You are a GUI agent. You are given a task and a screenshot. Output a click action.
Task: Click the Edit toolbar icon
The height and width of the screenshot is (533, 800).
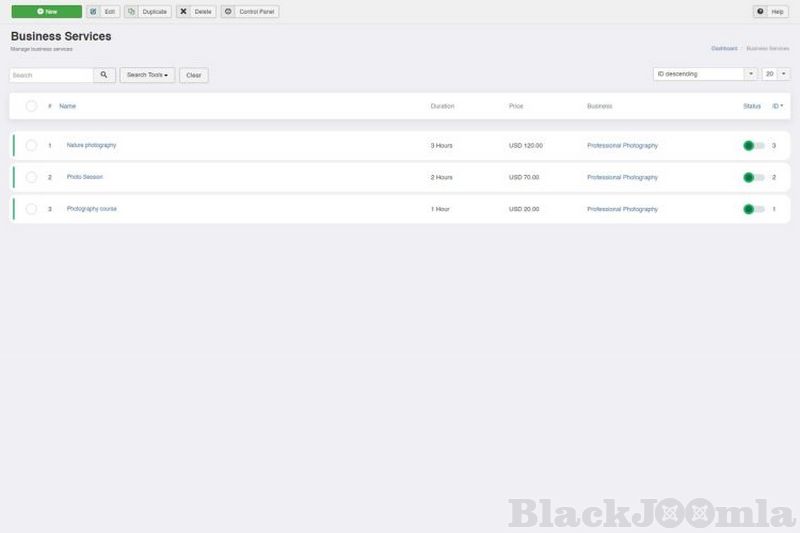pyautogui.click(x=93, y=12)
